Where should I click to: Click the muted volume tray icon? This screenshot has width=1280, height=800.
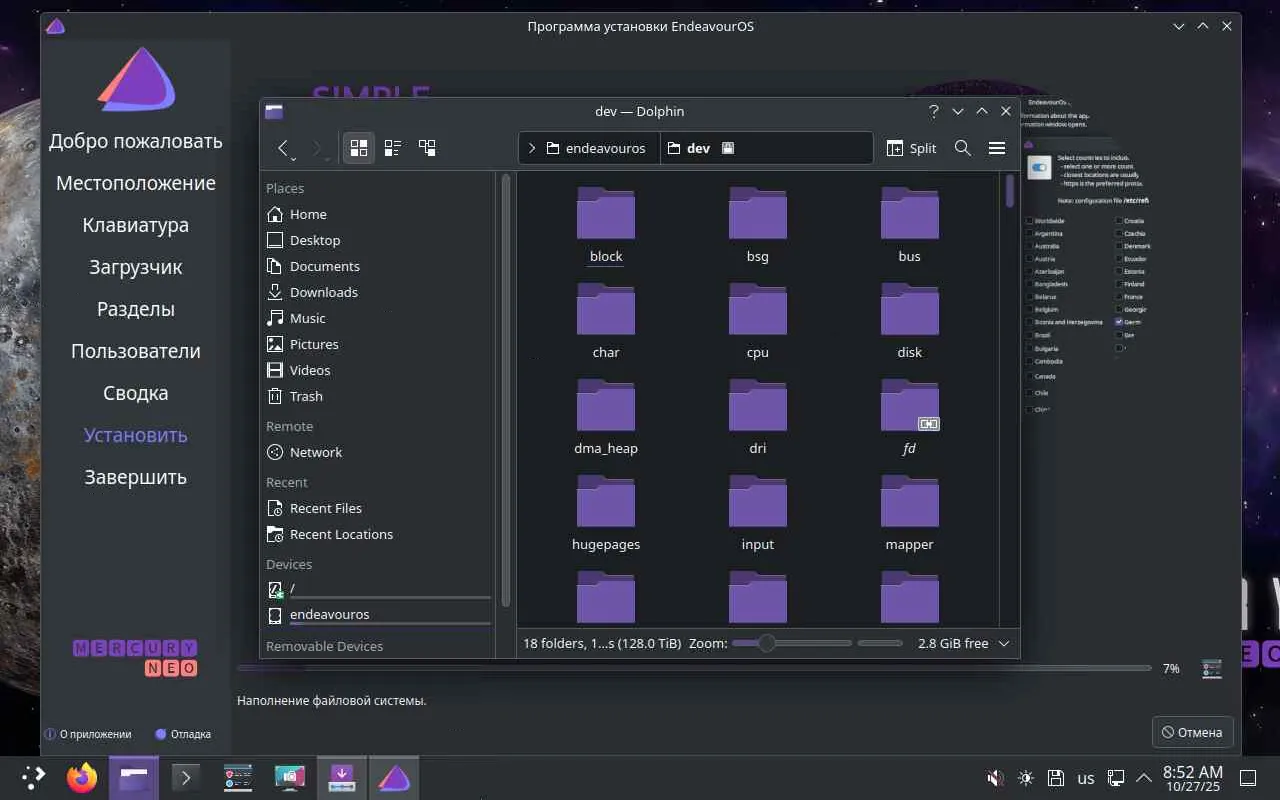[x=995, y=778]
